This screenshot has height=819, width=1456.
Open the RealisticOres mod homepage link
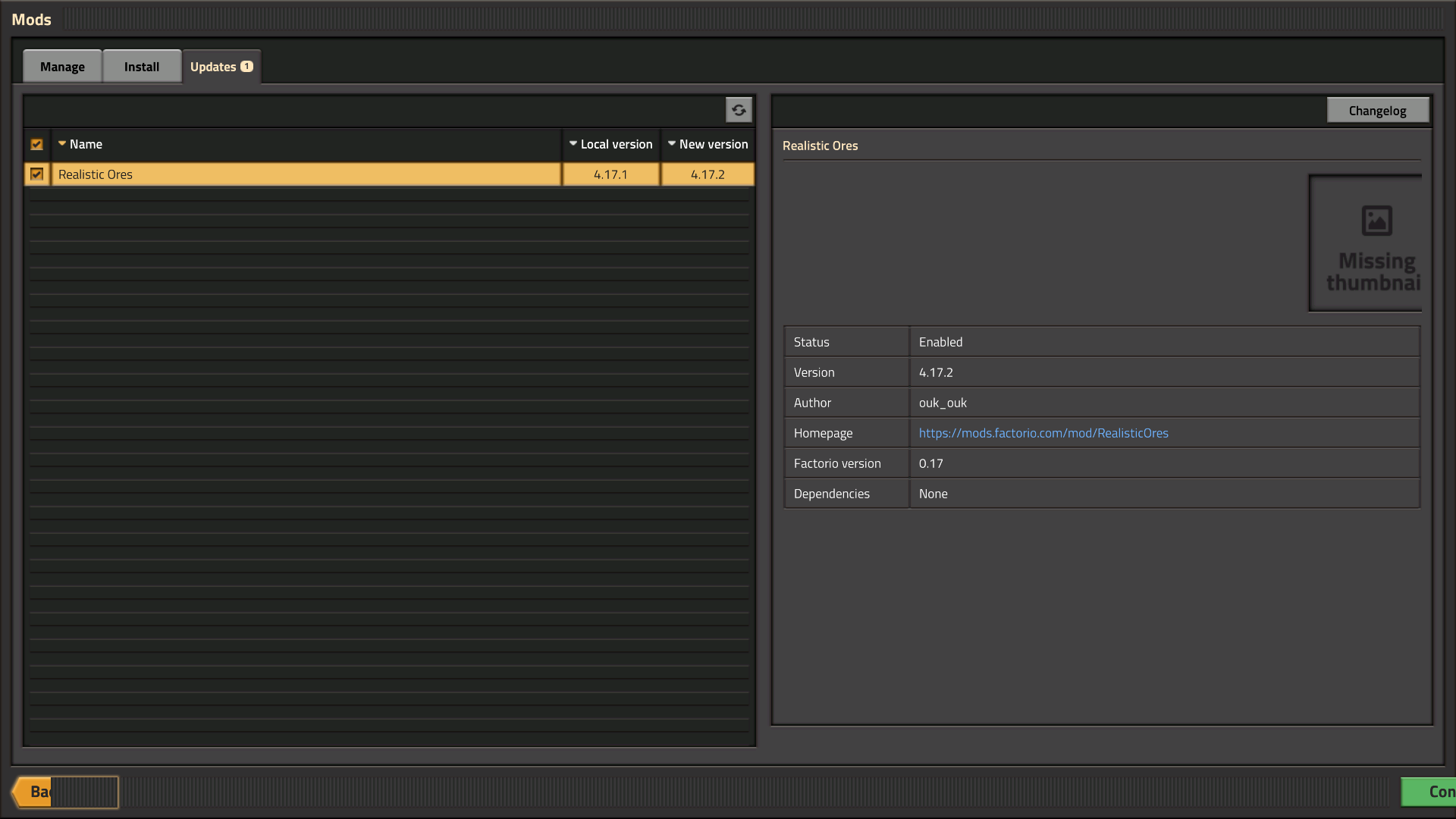(1043, 432)
